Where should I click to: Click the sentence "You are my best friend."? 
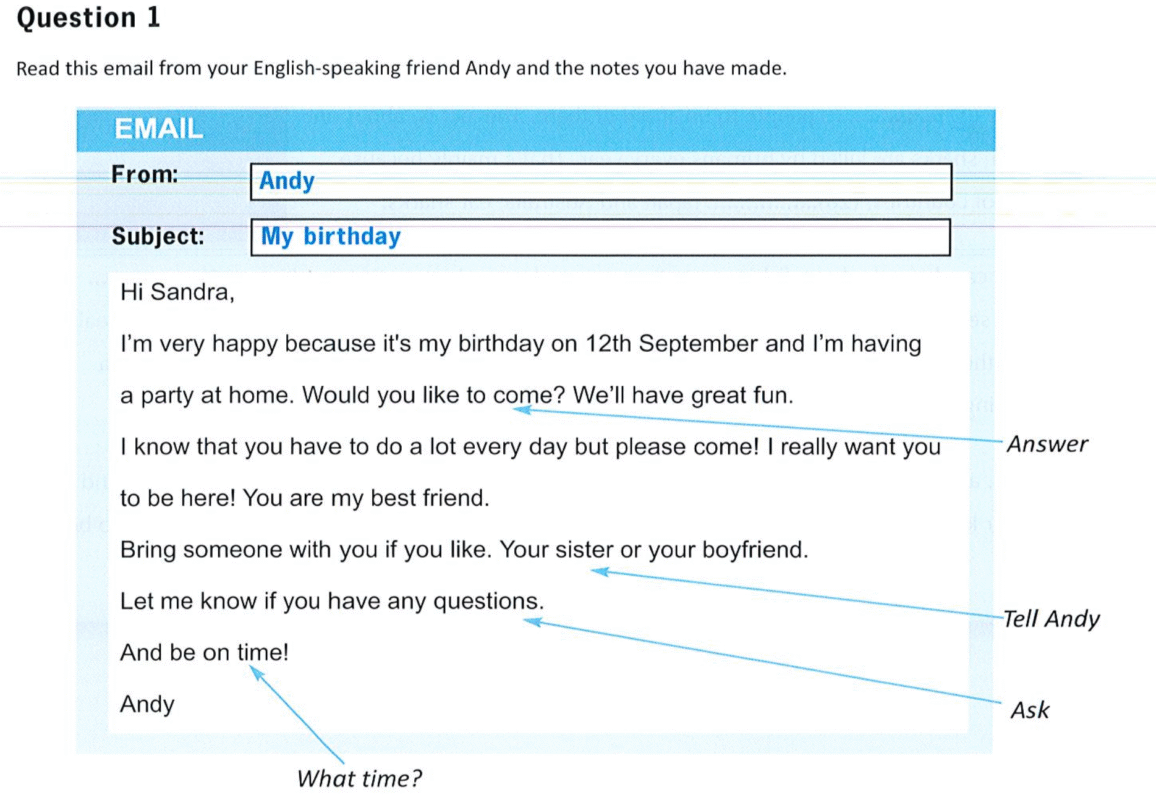coord(366,497)
